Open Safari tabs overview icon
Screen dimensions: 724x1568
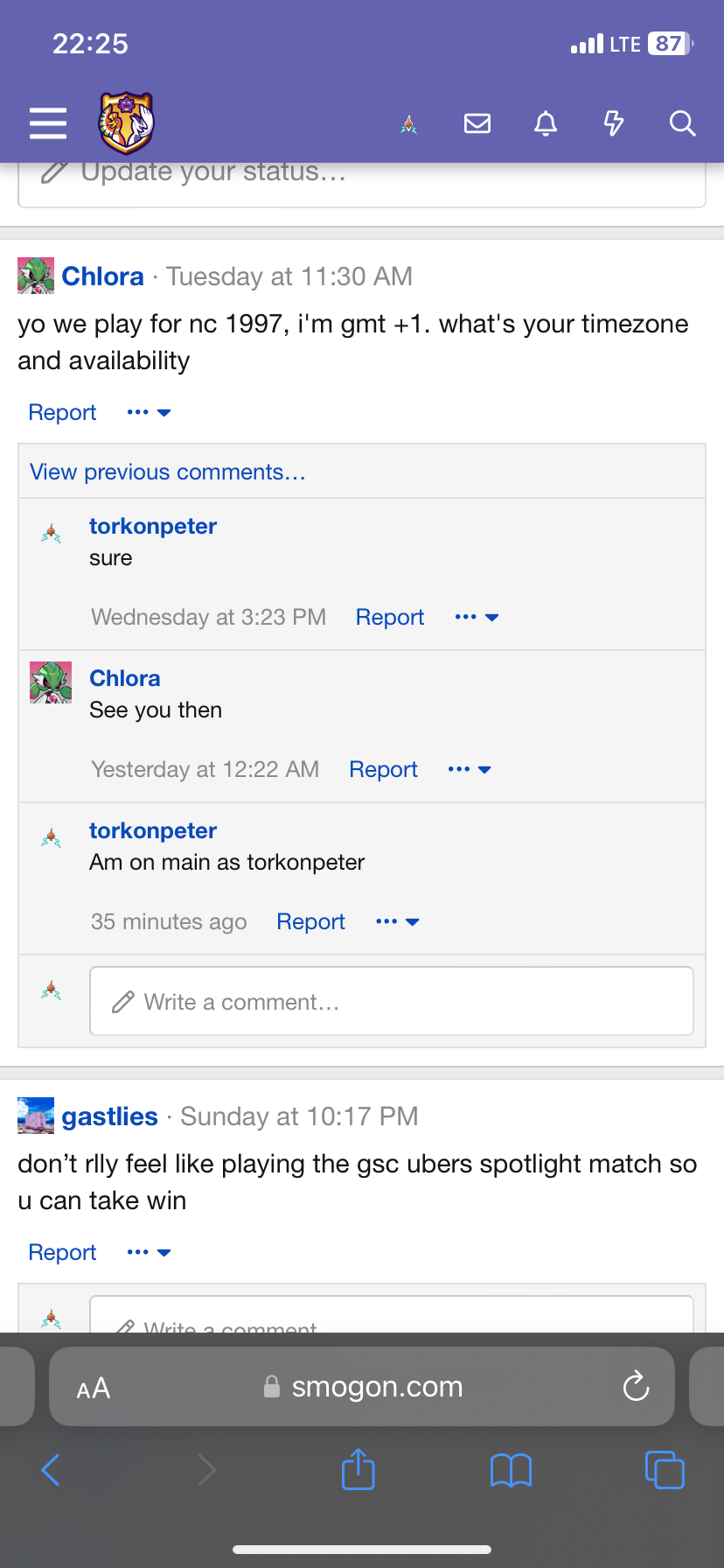coord(665,1469)
